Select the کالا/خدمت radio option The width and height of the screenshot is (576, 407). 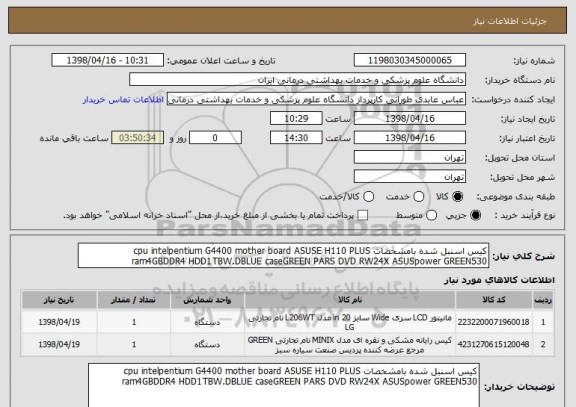click(368, 197)
